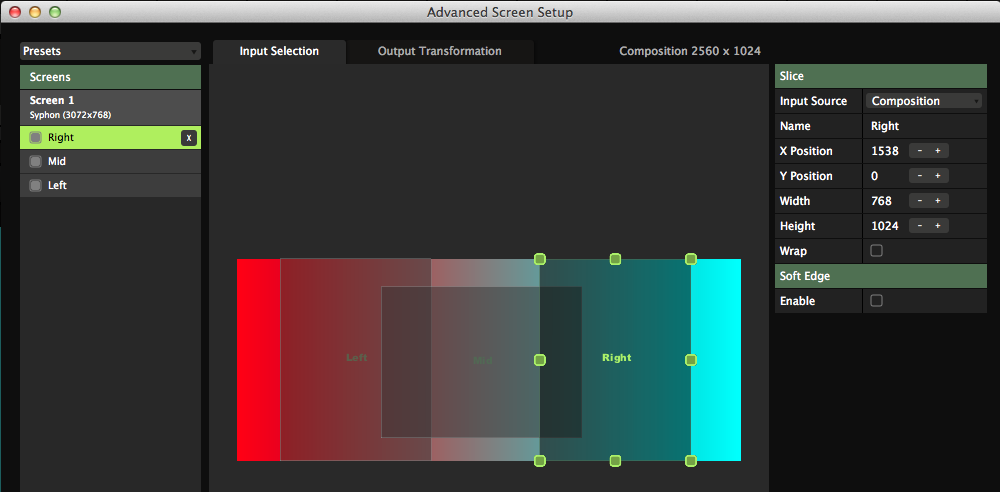The height and width of the screenshot is (492, 1000).
Task: Select the Input Selection tab
Action: [279, 51]
